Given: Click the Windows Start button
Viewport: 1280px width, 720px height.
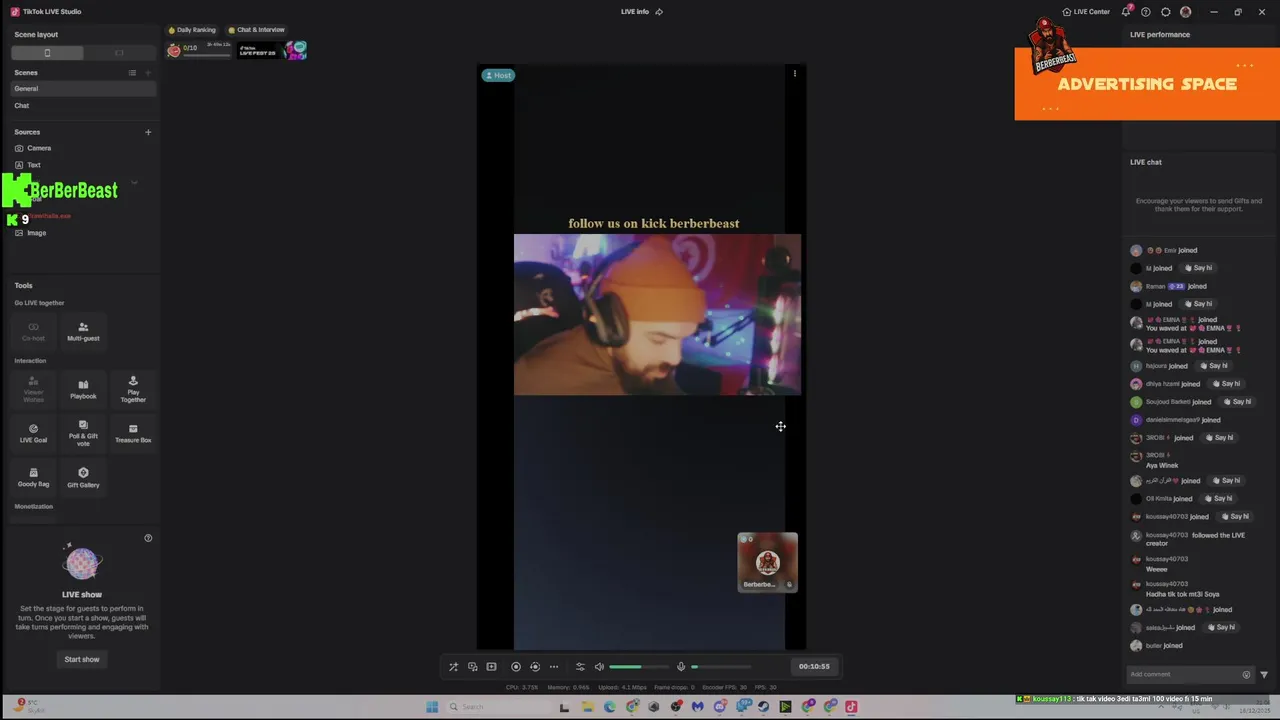Looking at the screenshot, I should tap(432, 707).
